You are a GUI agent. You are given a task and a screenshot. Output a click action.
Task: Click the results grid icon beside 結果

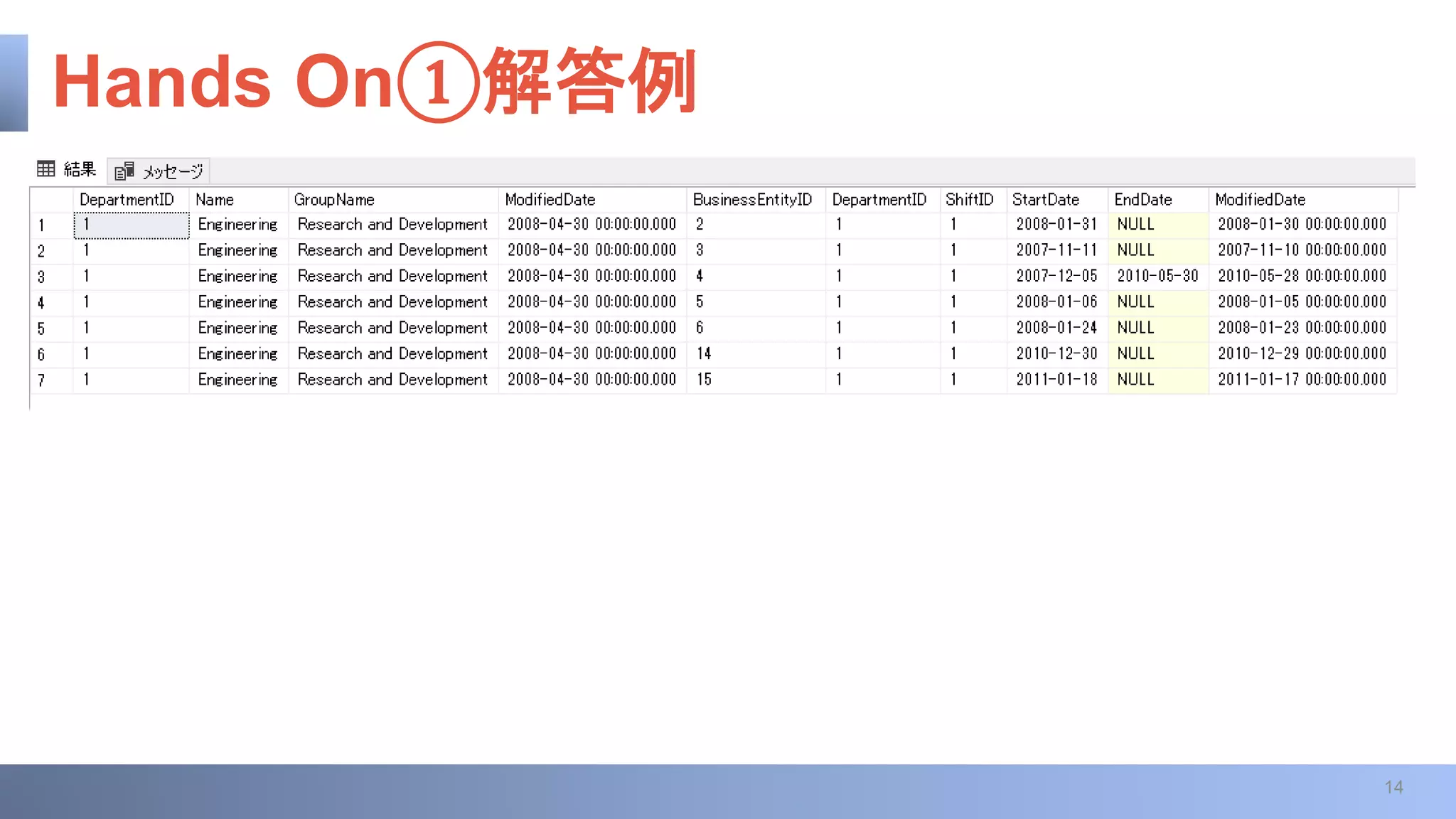[x=46, y=168]
